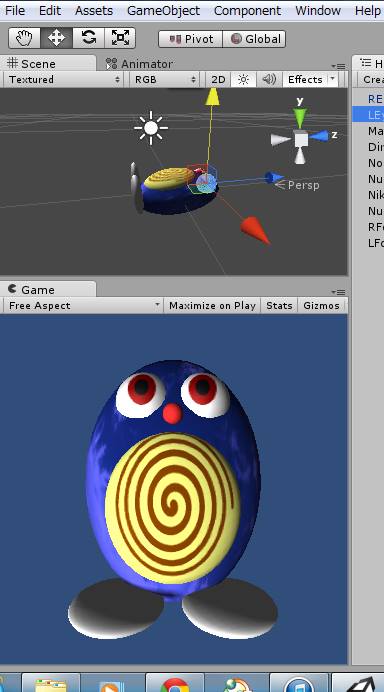Toggle 2D scene view mode
Image resolution: width=384 pixels, height=692 pixels.
tap(218, 80)
